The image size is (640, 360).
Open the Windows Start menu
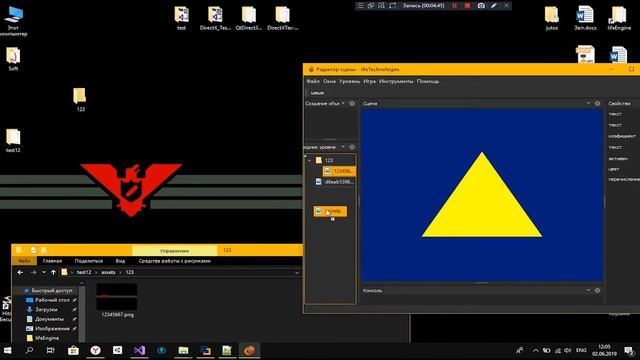(7, 350)
